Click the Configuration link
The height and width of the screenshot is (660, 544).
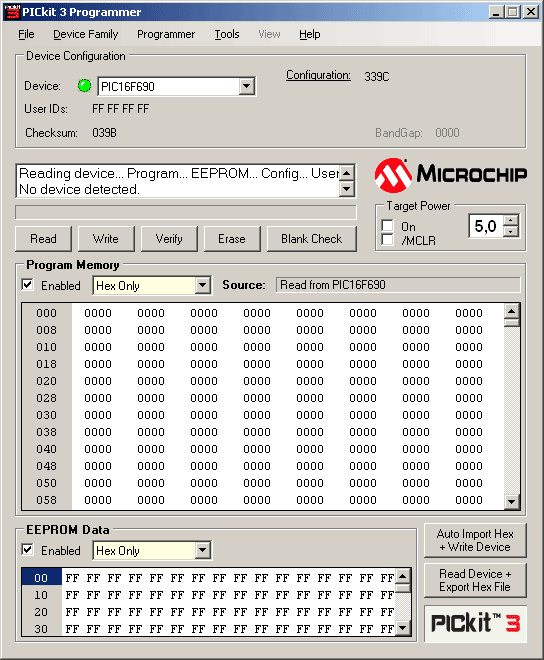(318, 75)
